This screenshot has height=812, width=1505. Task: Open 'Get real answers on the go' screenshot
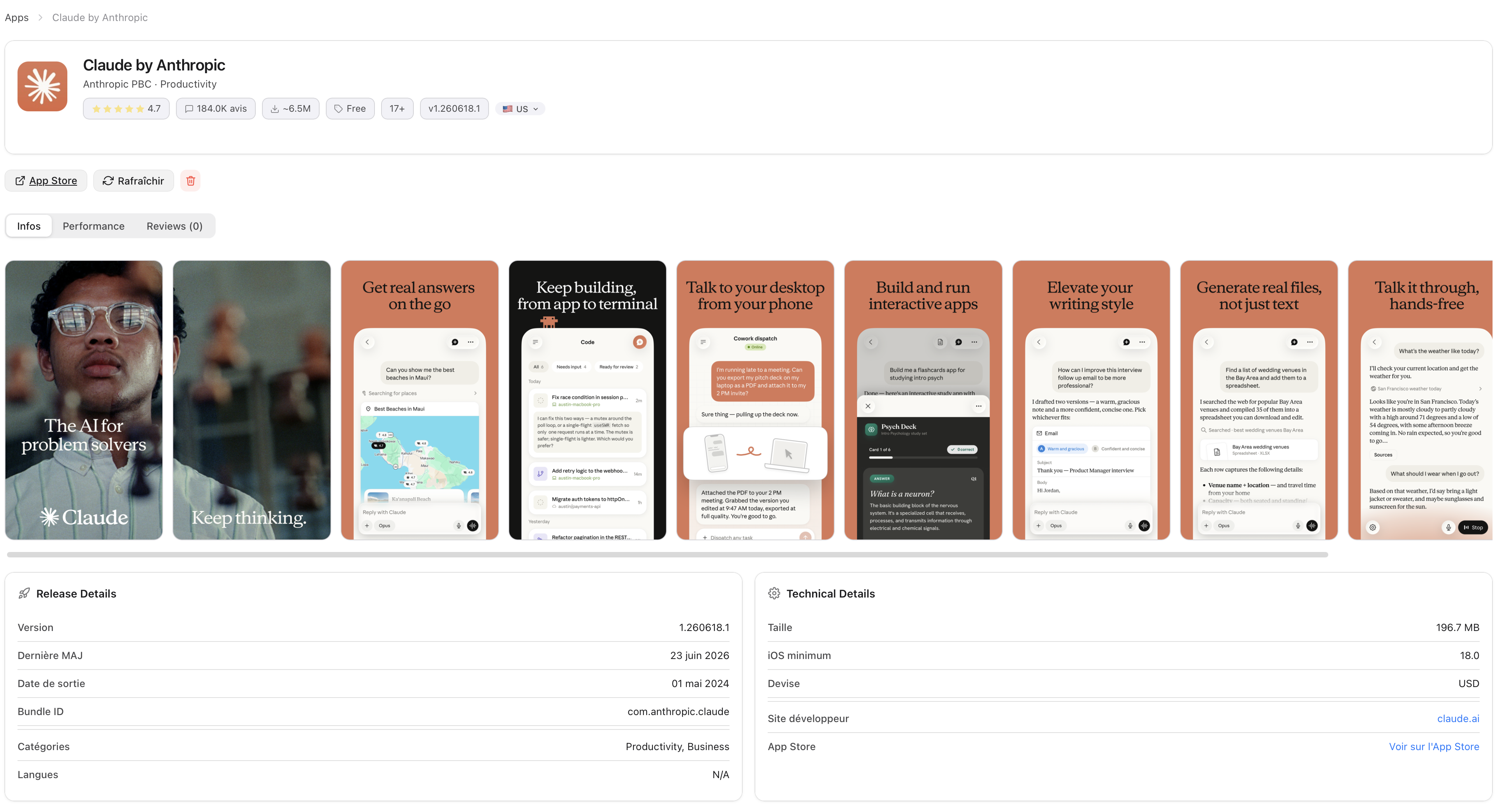[420, 400]
